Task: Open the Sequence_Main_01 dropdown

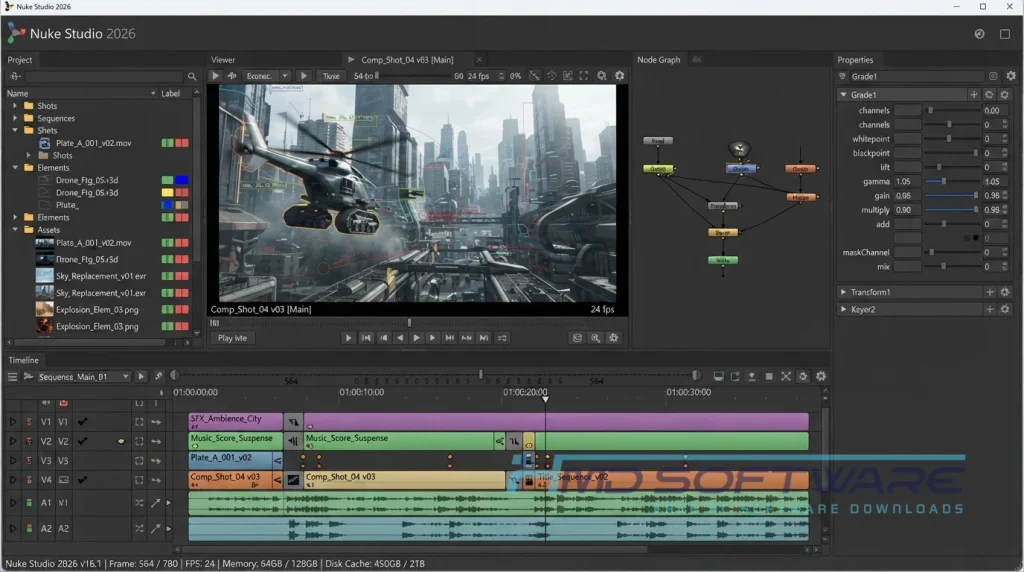Action: (x=83, y=377)
